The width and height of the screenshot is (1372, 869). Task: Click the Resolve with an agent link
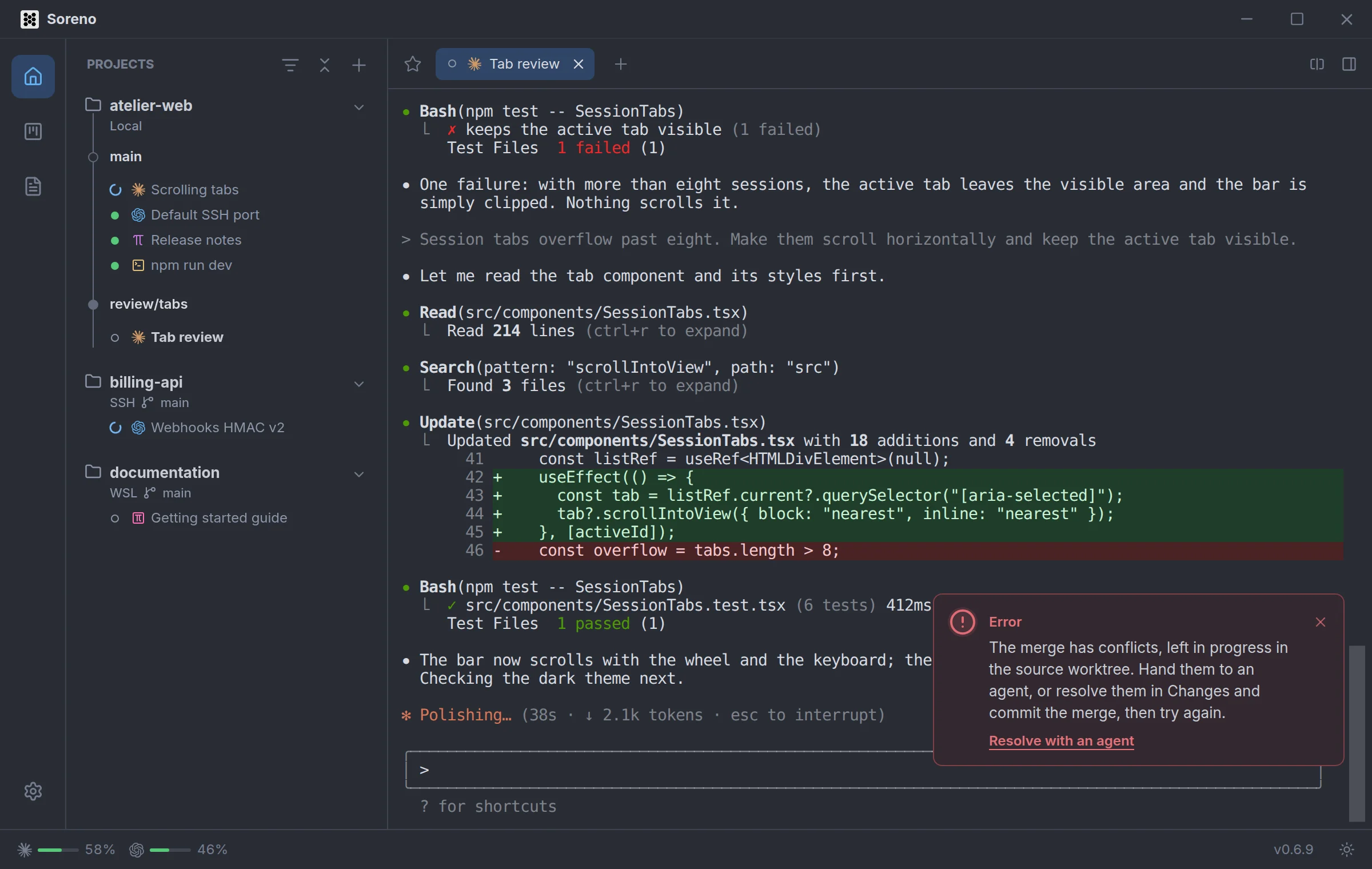click(x=1061, y=741)
